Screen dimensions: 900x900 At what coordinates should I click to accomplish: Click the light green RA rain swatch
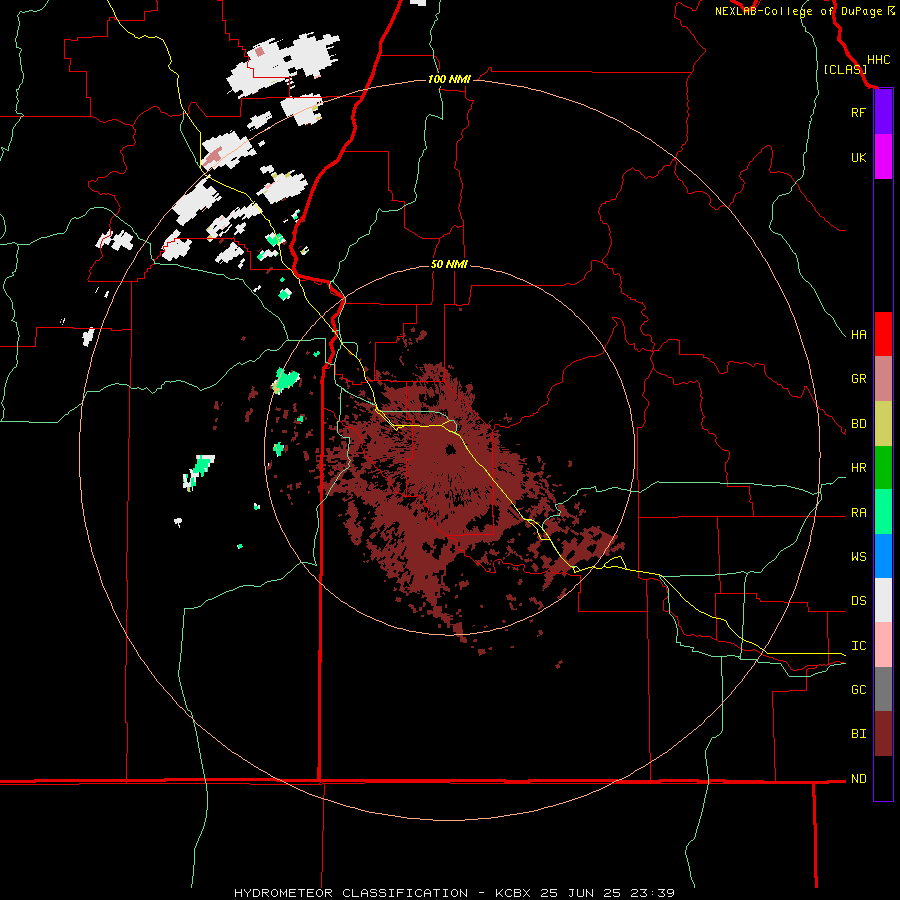pos(883,512)
